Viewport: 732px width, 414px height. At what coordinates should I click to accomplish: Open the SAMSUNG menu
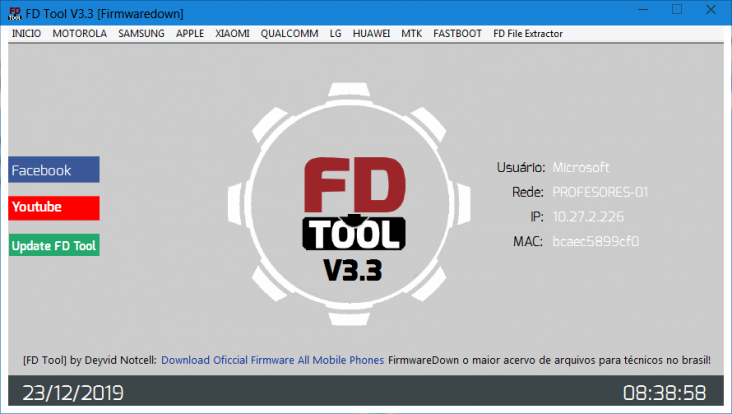pyautogui.click(x=141, y=34)
